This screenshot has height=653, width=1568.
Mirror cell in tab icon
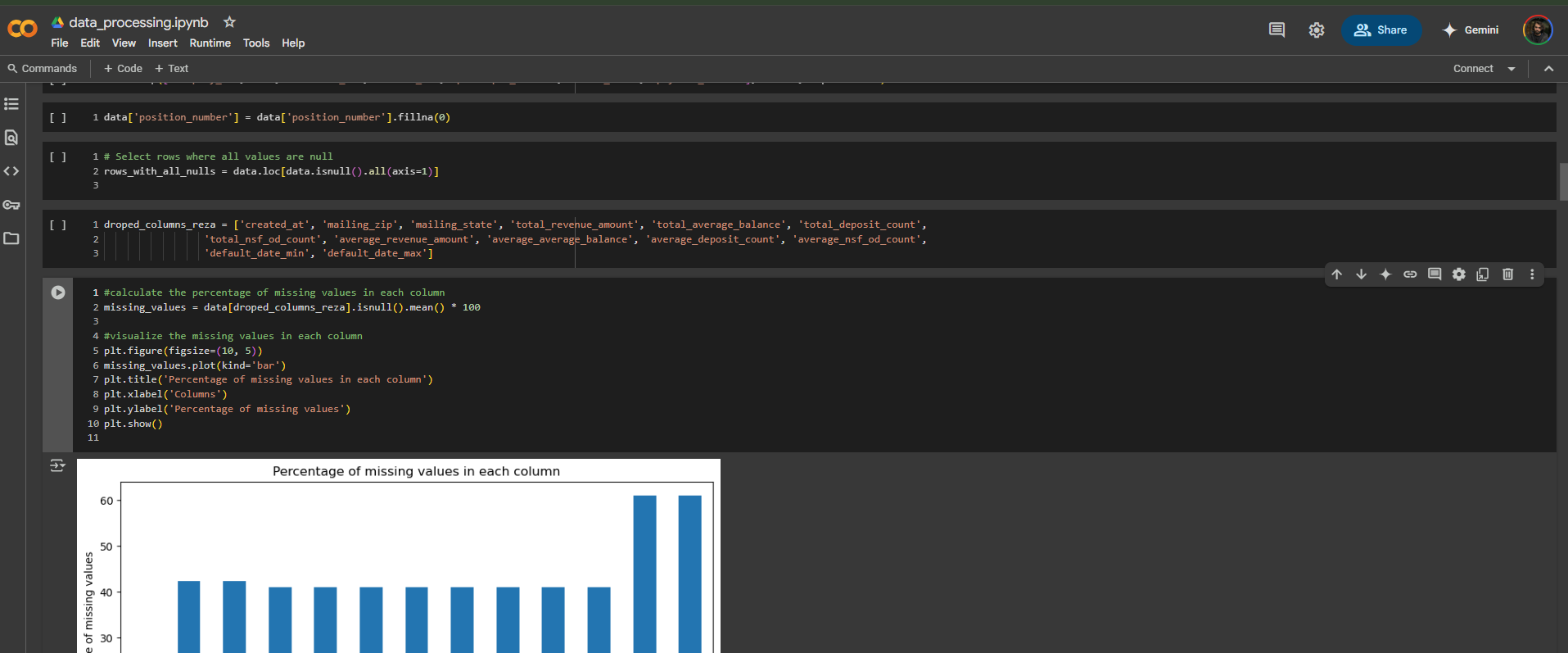(1483, 274)
